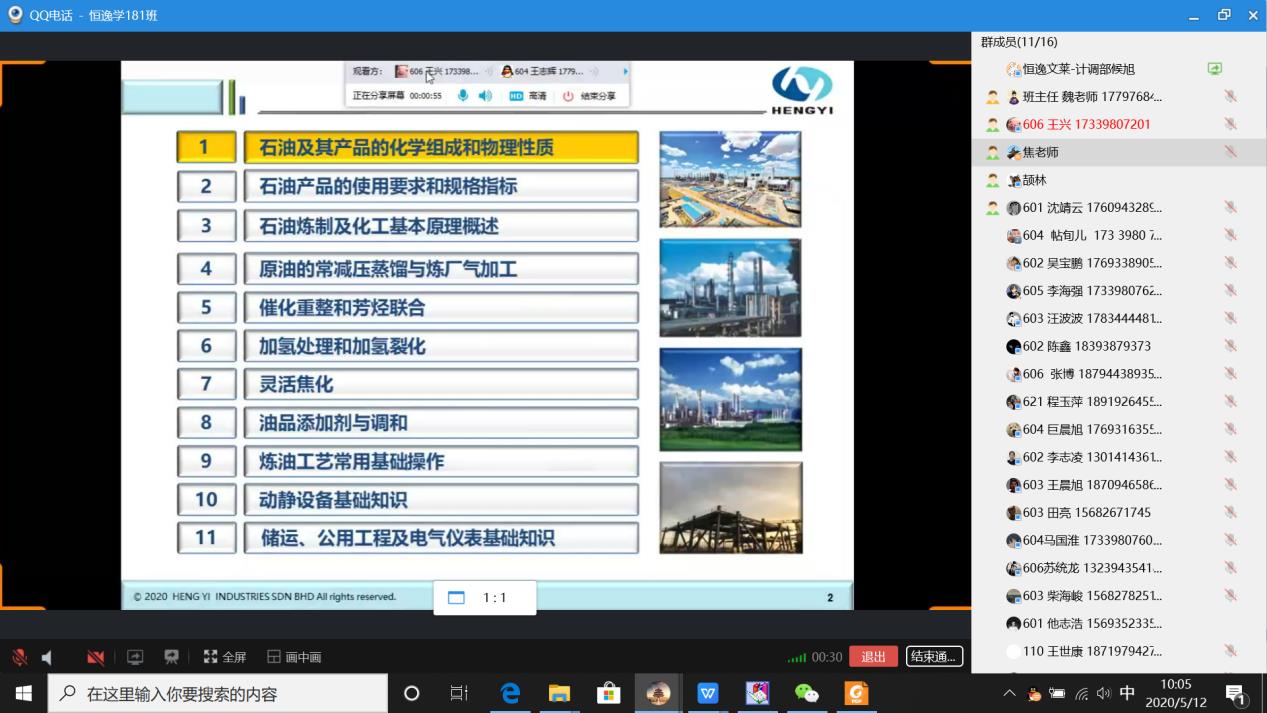The image size is (1267, 713).
Task: Select member 焦老师 in the member list
Action: (1040, 152)
